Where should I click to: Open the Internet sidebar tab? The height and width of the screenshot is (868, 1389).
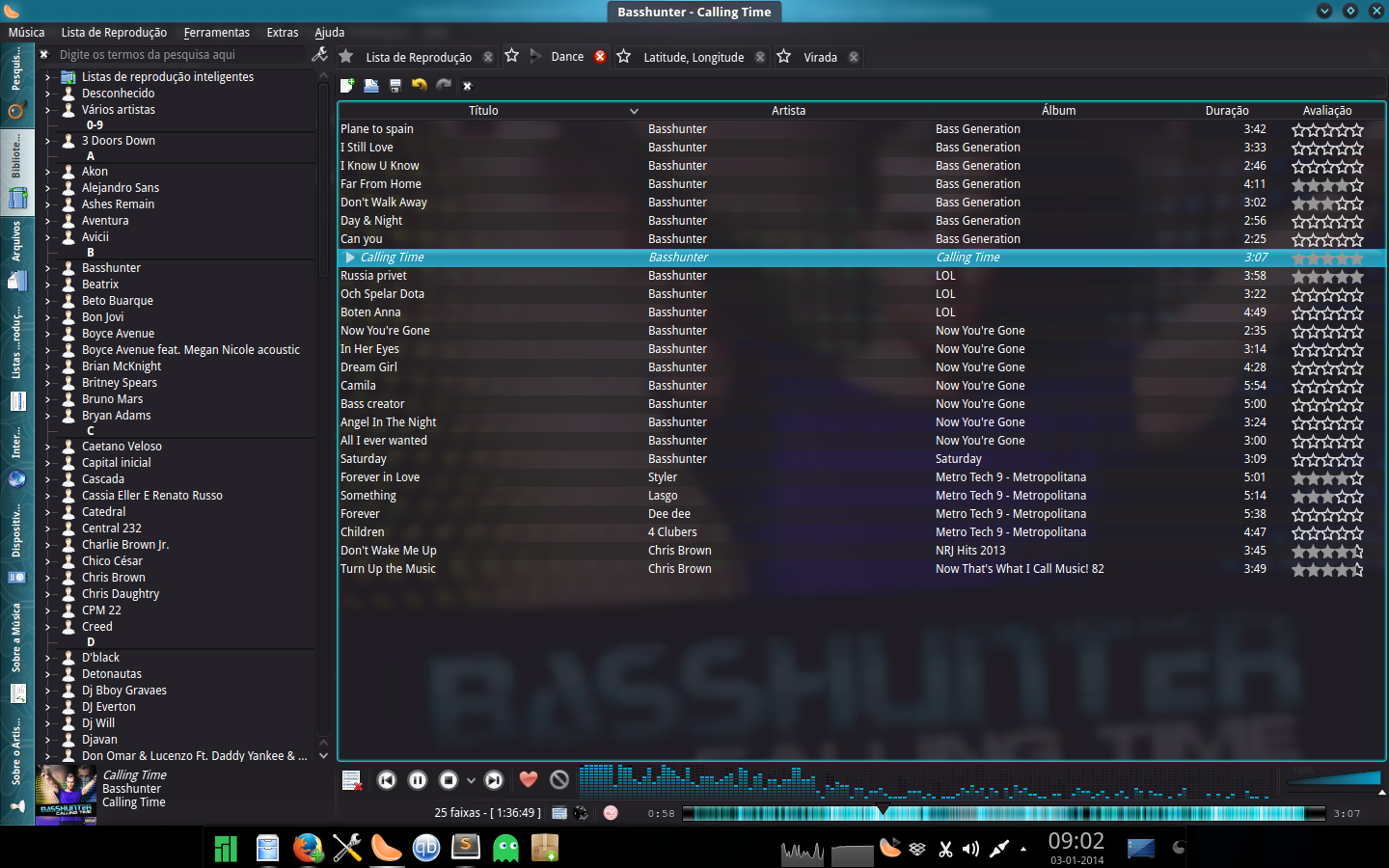click(16, 458)
